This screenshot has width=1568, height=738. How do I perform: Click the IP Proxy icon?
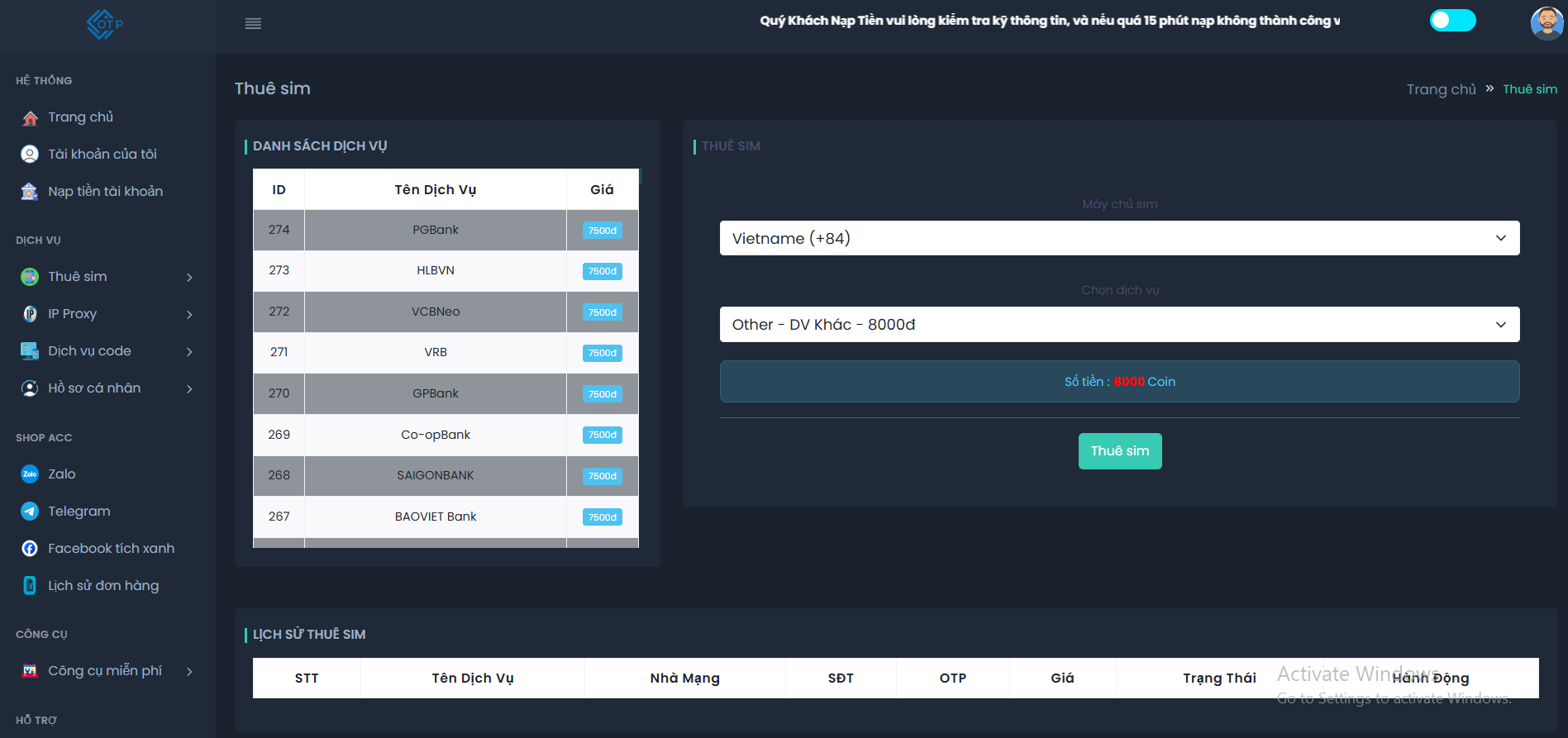tap(30, 314)
